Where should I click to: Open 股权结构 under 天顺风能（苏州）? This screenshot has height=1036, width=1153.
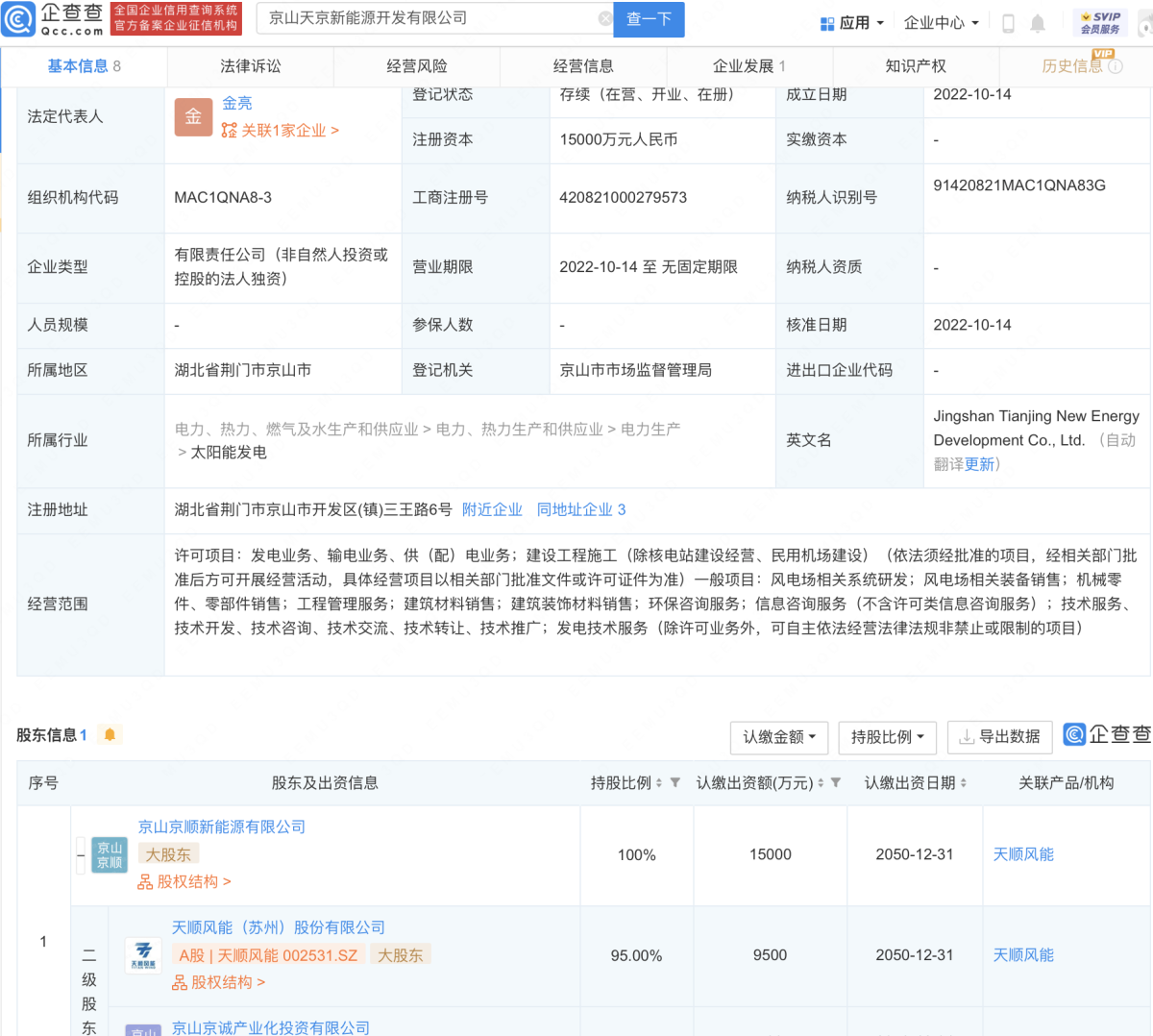(x=218, y=982)
